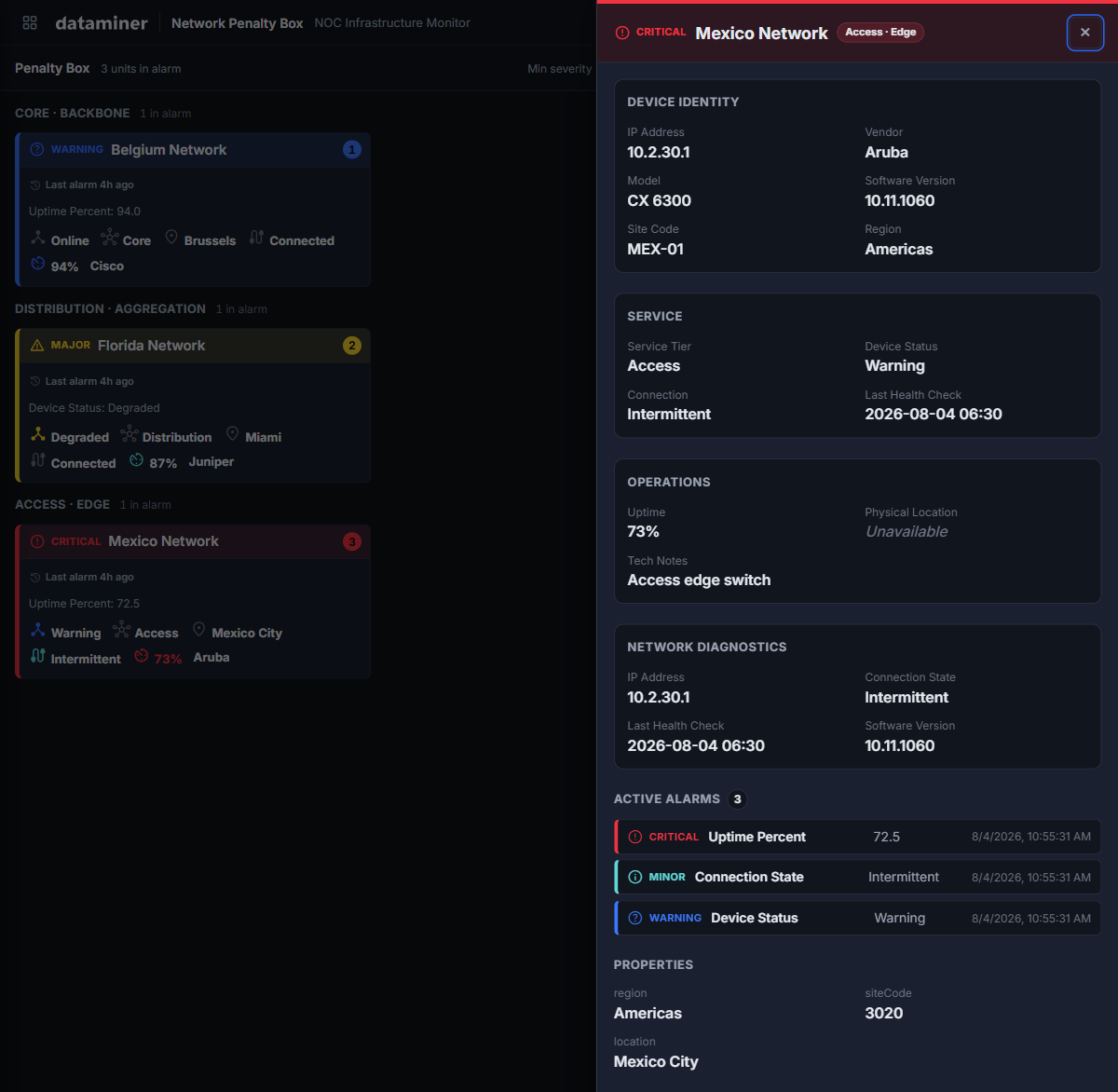
Task: Click the siteCode property value 3020
Action: tap(884, 1013)
